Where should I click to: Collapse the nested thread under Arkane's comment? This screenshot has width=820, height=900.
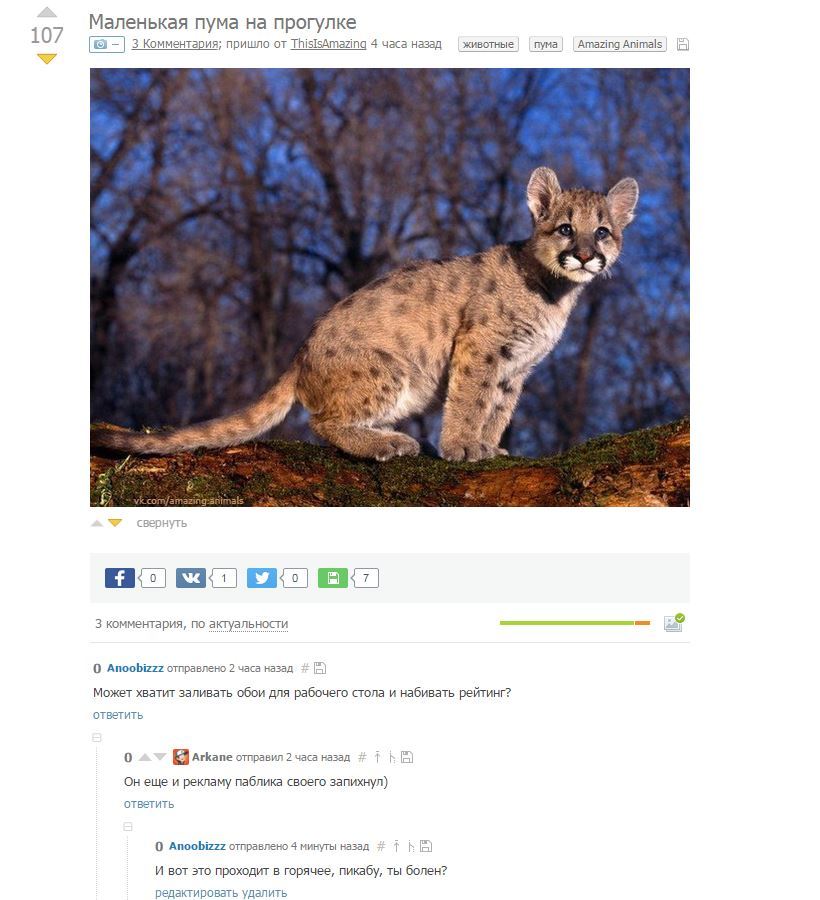[x=128, y=827]
